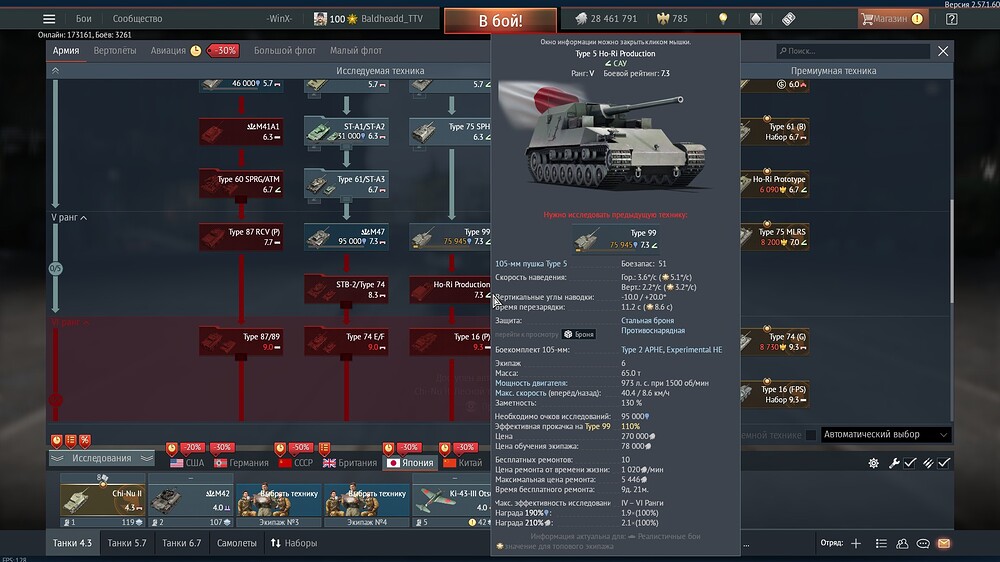This screenshot has height=562, width=1000.
Task: Switch to the Авиация tab
Action: (x=168, y=50)
